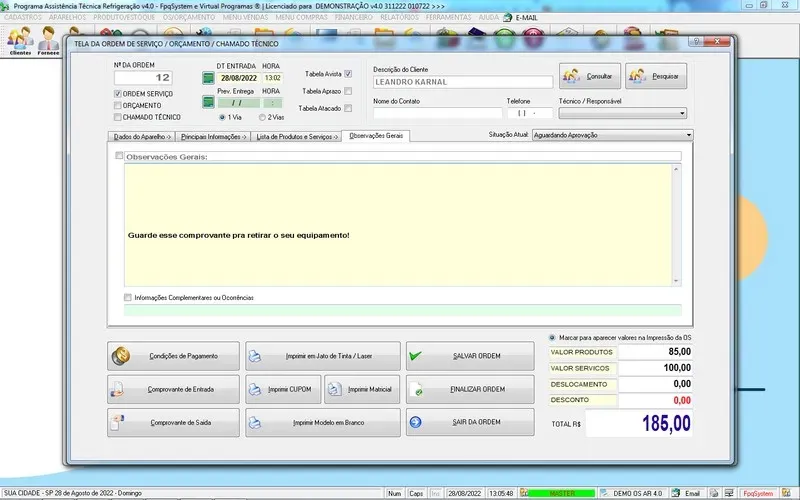Click the calendar icon beside Prev. Entrega

(209, 102)
